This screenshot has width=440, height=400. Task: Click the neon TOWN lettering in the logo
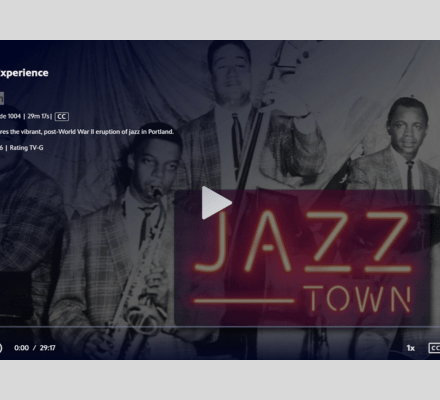coord(357,299)
